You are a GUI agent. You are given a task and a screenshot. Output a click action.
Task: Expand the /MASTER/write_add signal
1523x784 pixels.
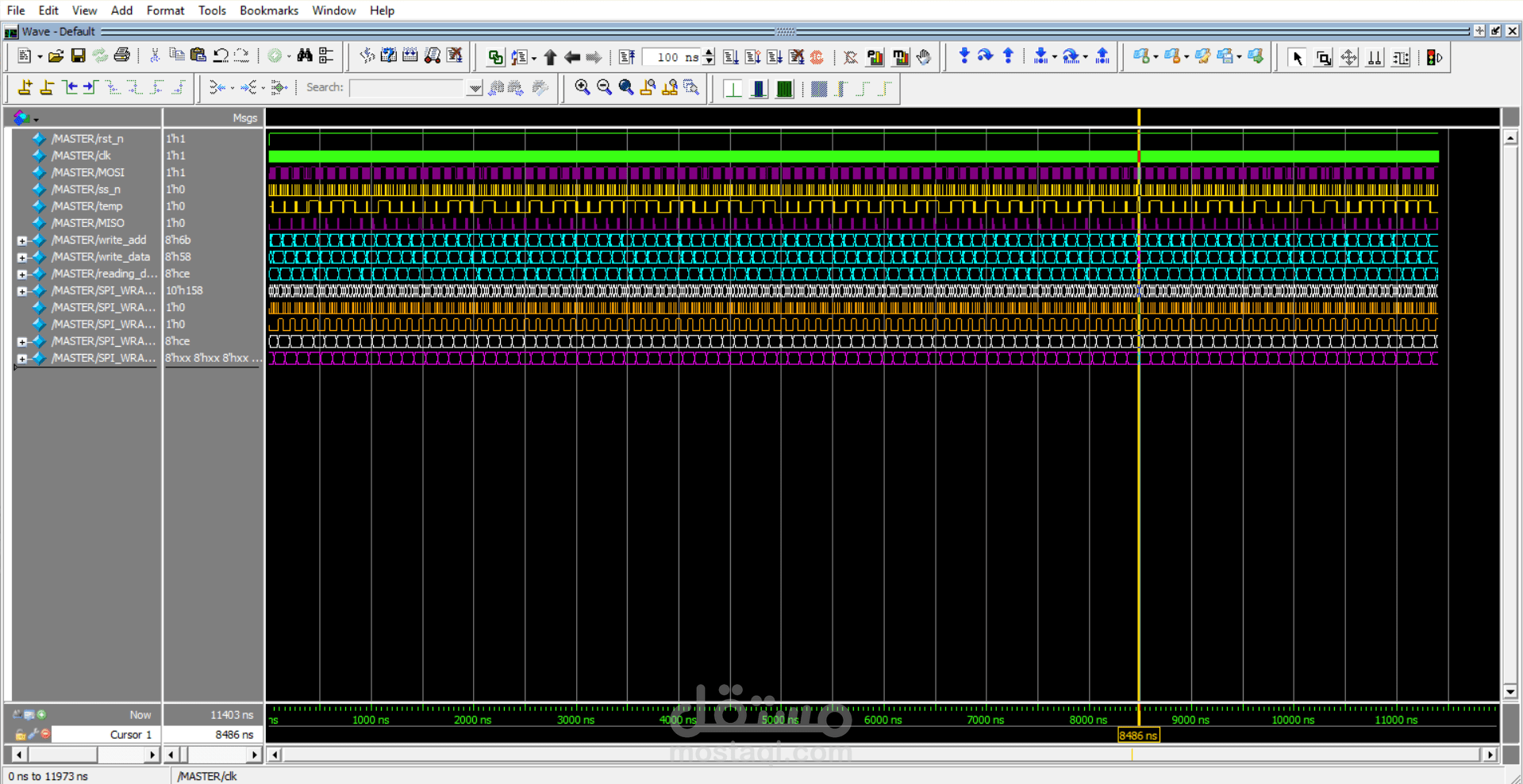22,240
